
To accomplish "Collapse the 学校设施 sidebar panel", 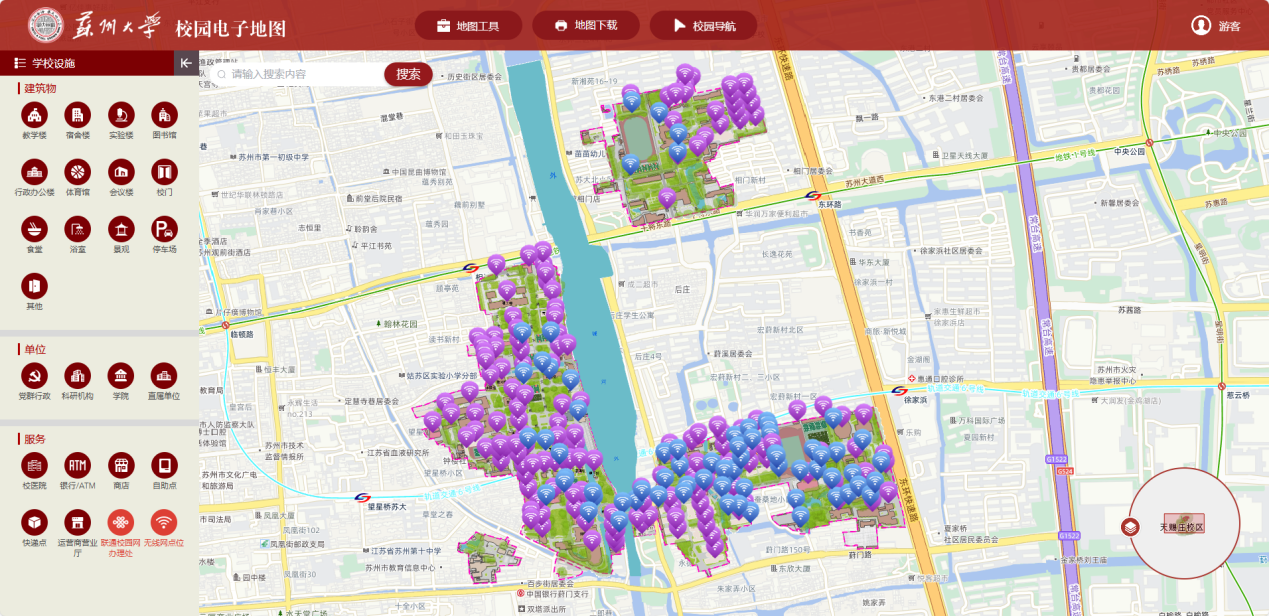I will (x=186, y=63).
